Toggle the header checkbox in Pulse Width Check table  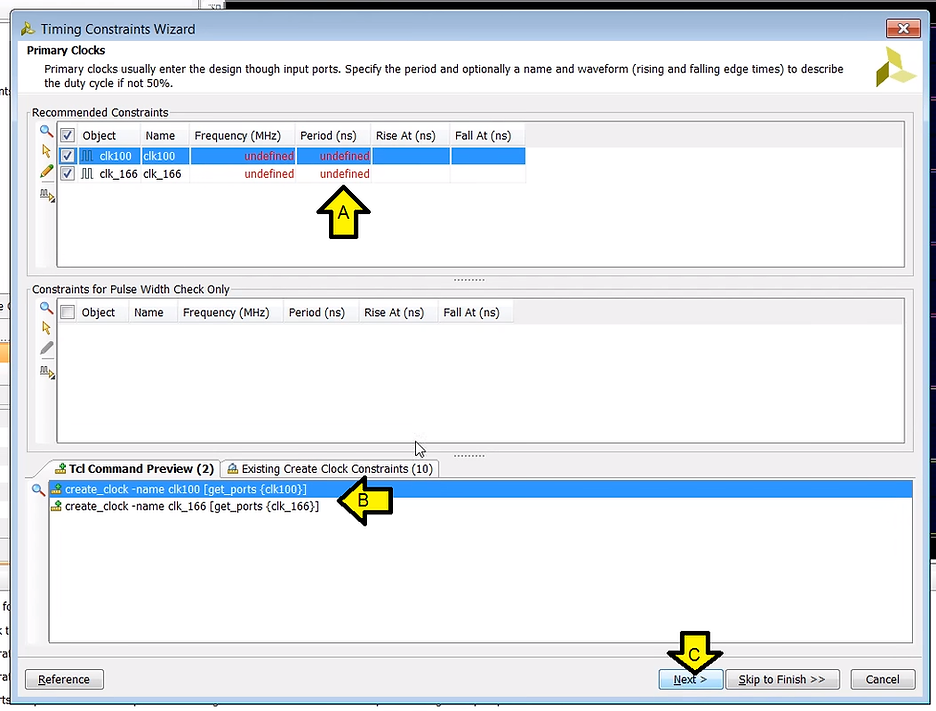coord(66,311)
